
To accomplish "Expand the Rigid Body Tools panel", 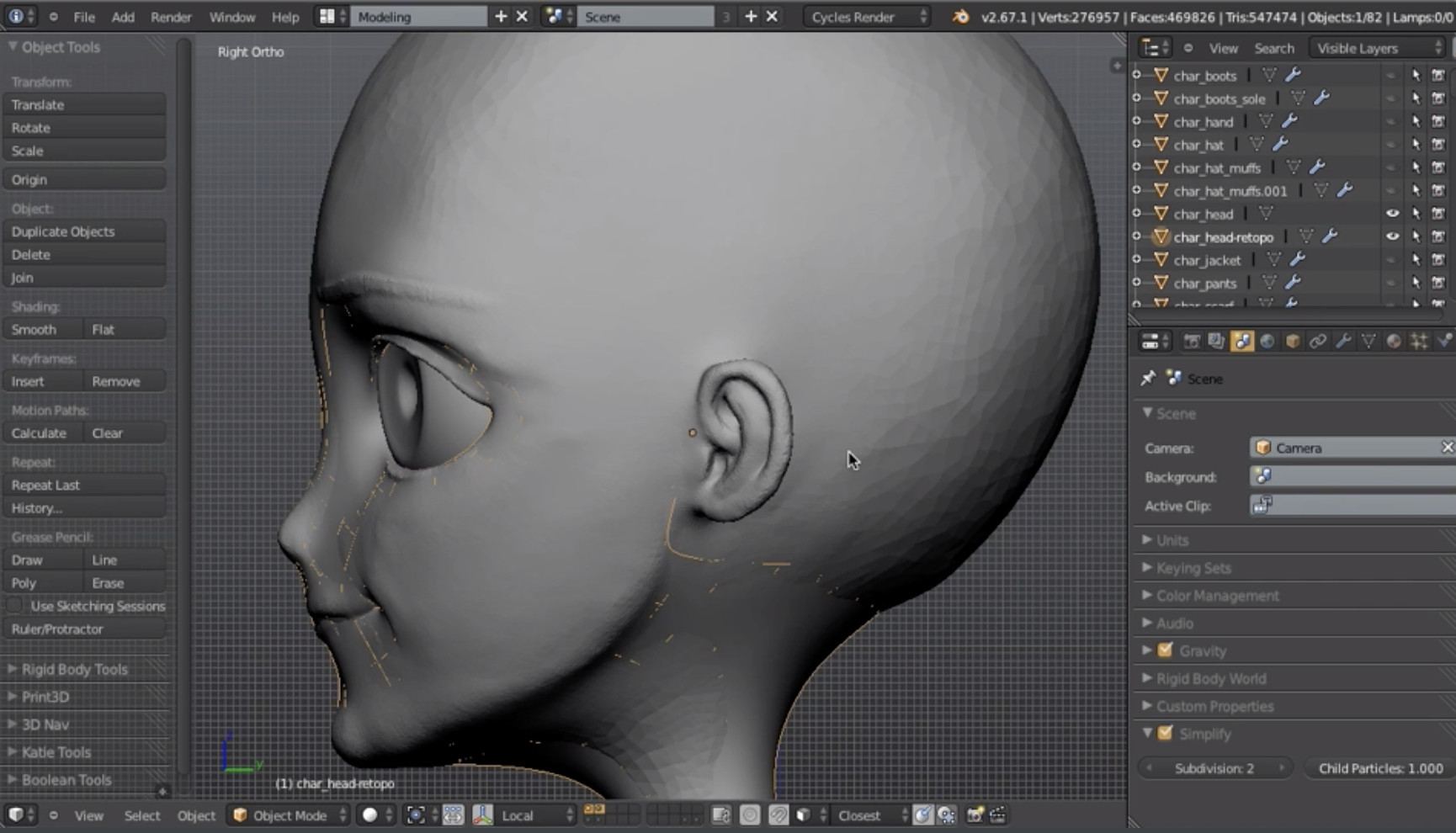I will tap(74, 669).
